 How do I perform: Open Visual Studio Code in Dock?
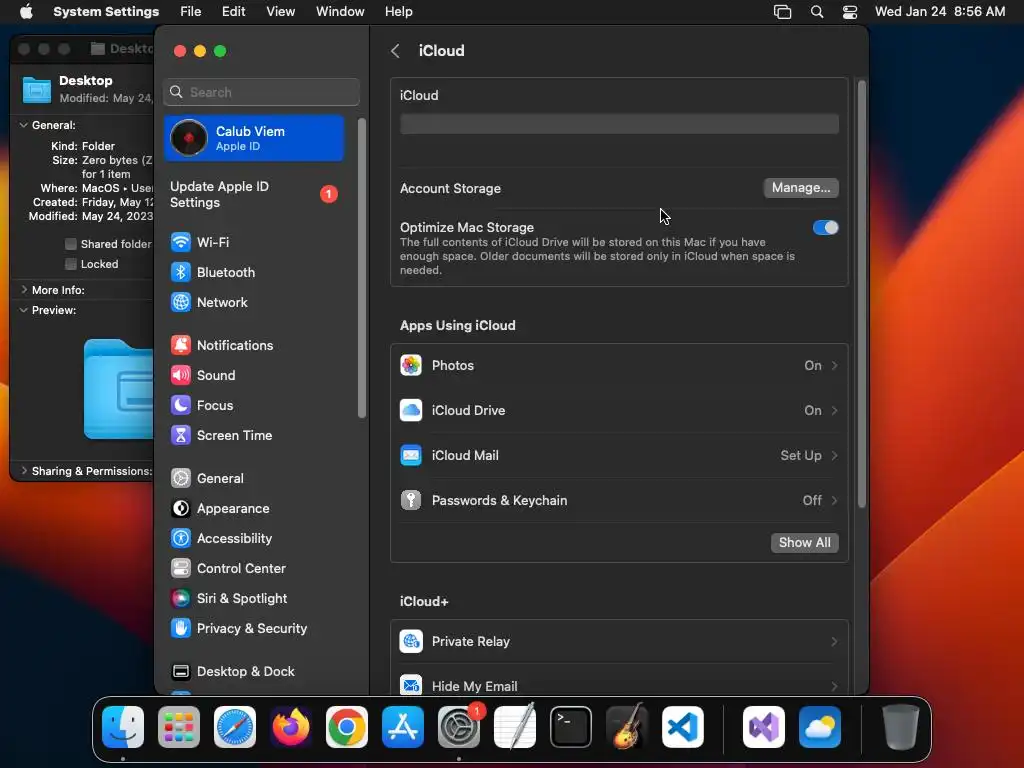point(683,727)
